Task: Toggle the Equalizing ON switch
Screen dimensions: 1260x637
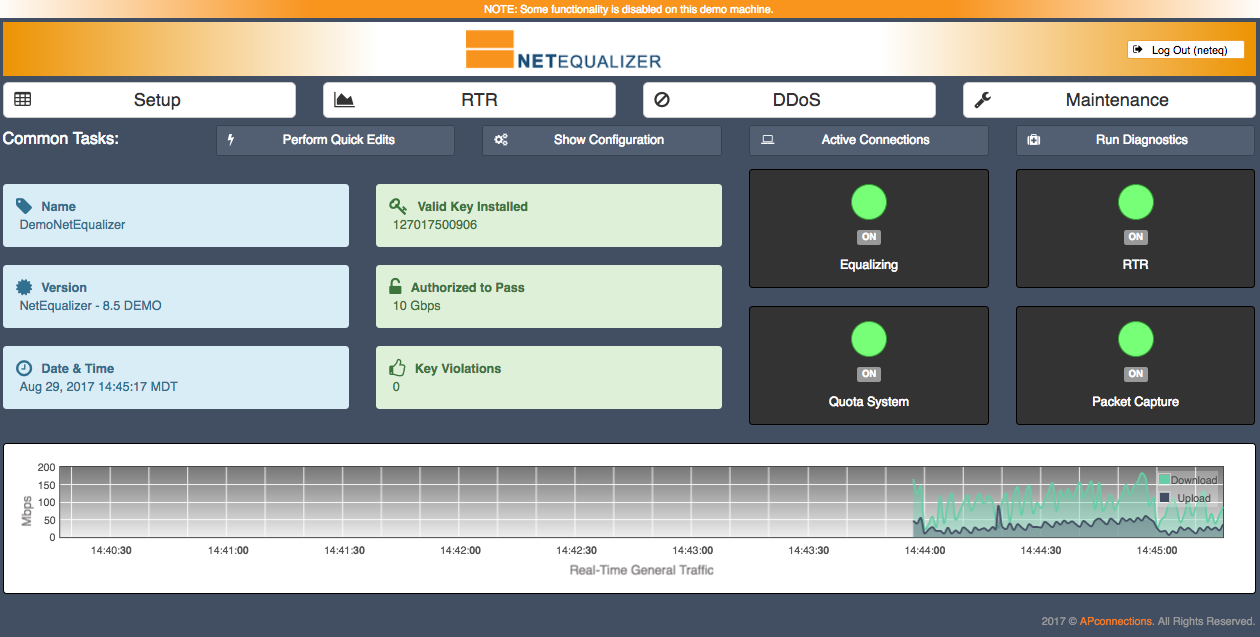Action: tap(869, 237)
